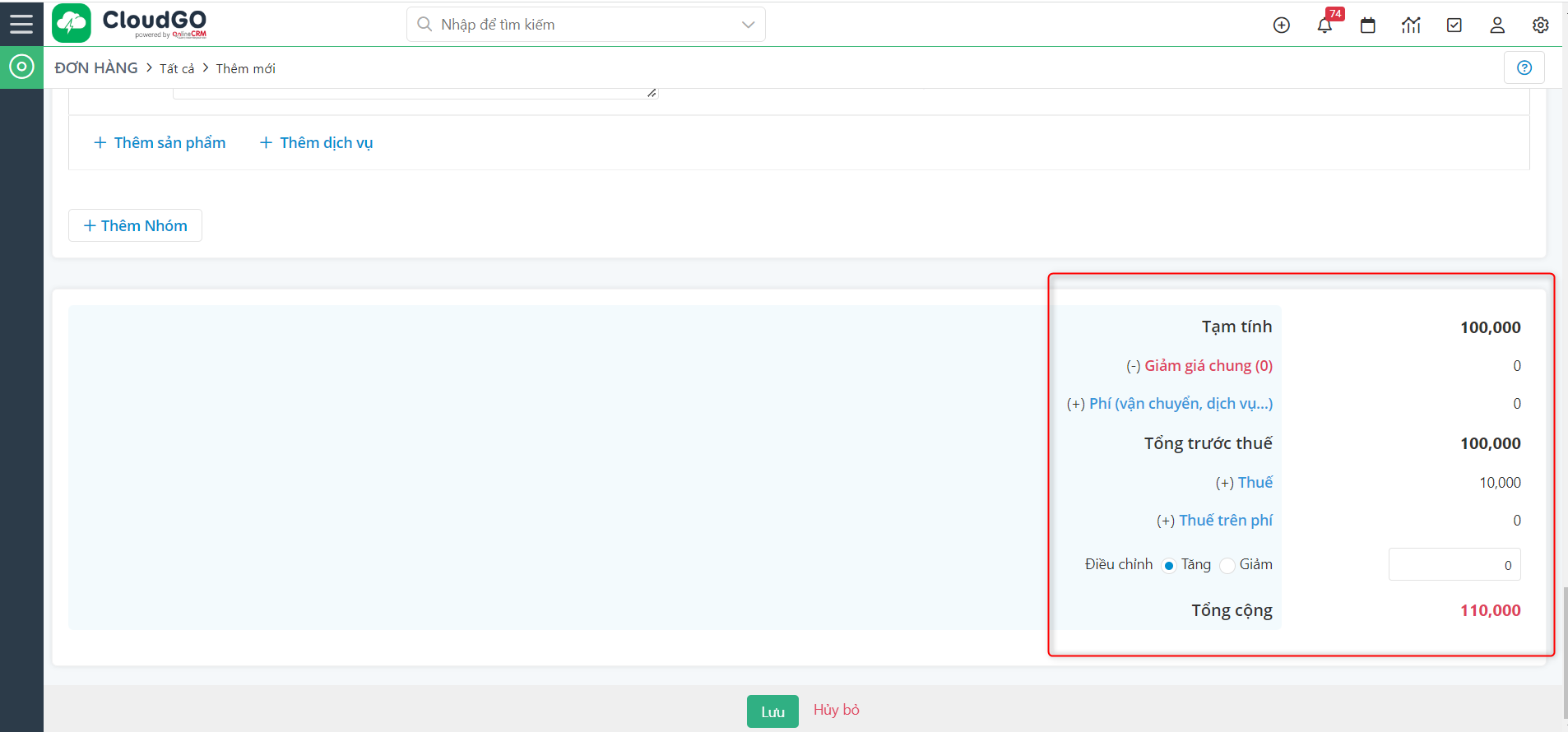1568x732 pixels.
Task: Click the Điều chỉnh adjustment amount field
Action: click(1454, 565)
